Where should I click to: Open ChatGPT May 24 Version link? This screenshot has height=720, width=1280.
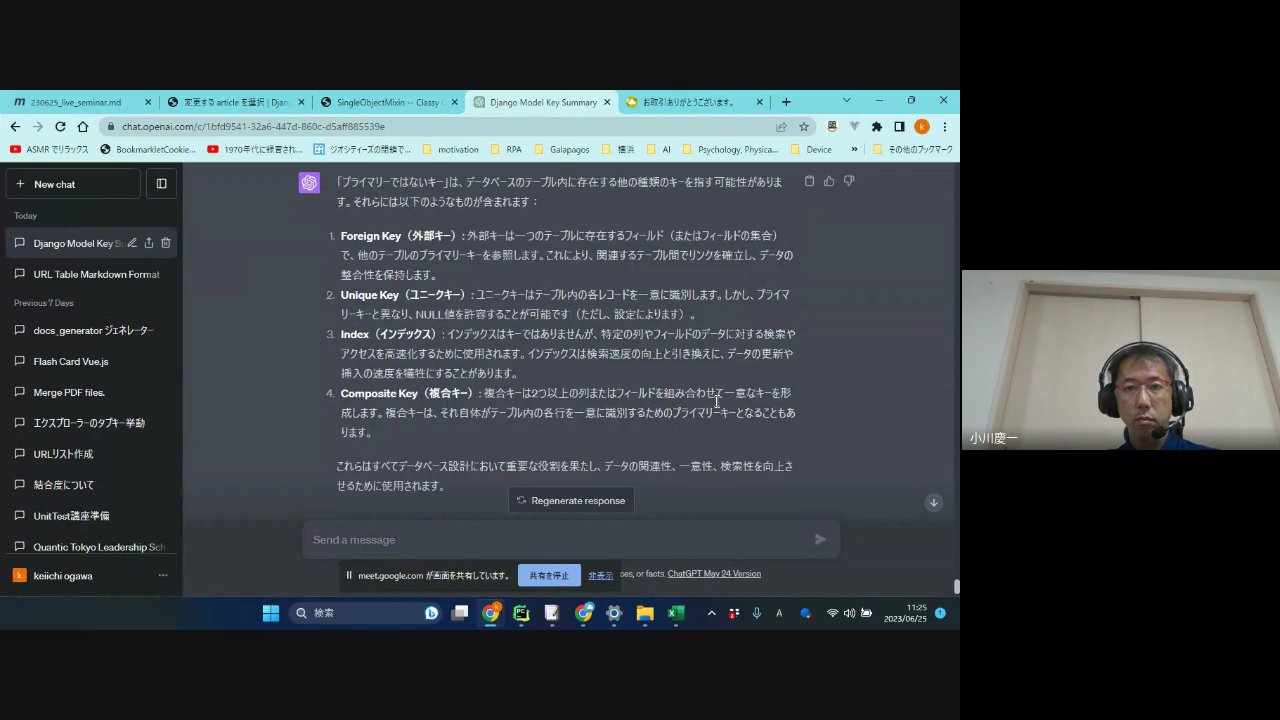714,573
